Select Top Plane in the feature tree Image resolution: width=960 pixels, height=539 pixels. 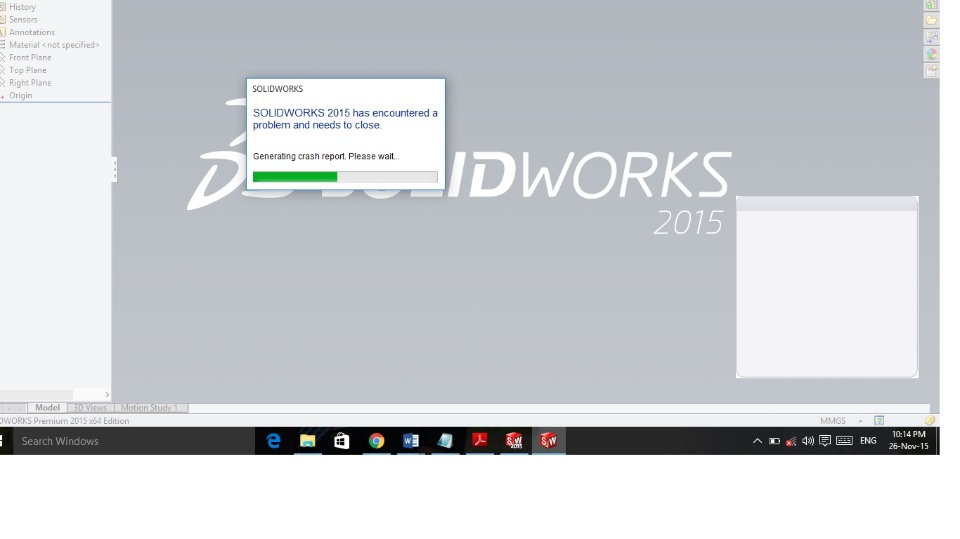tap(28, 70)
